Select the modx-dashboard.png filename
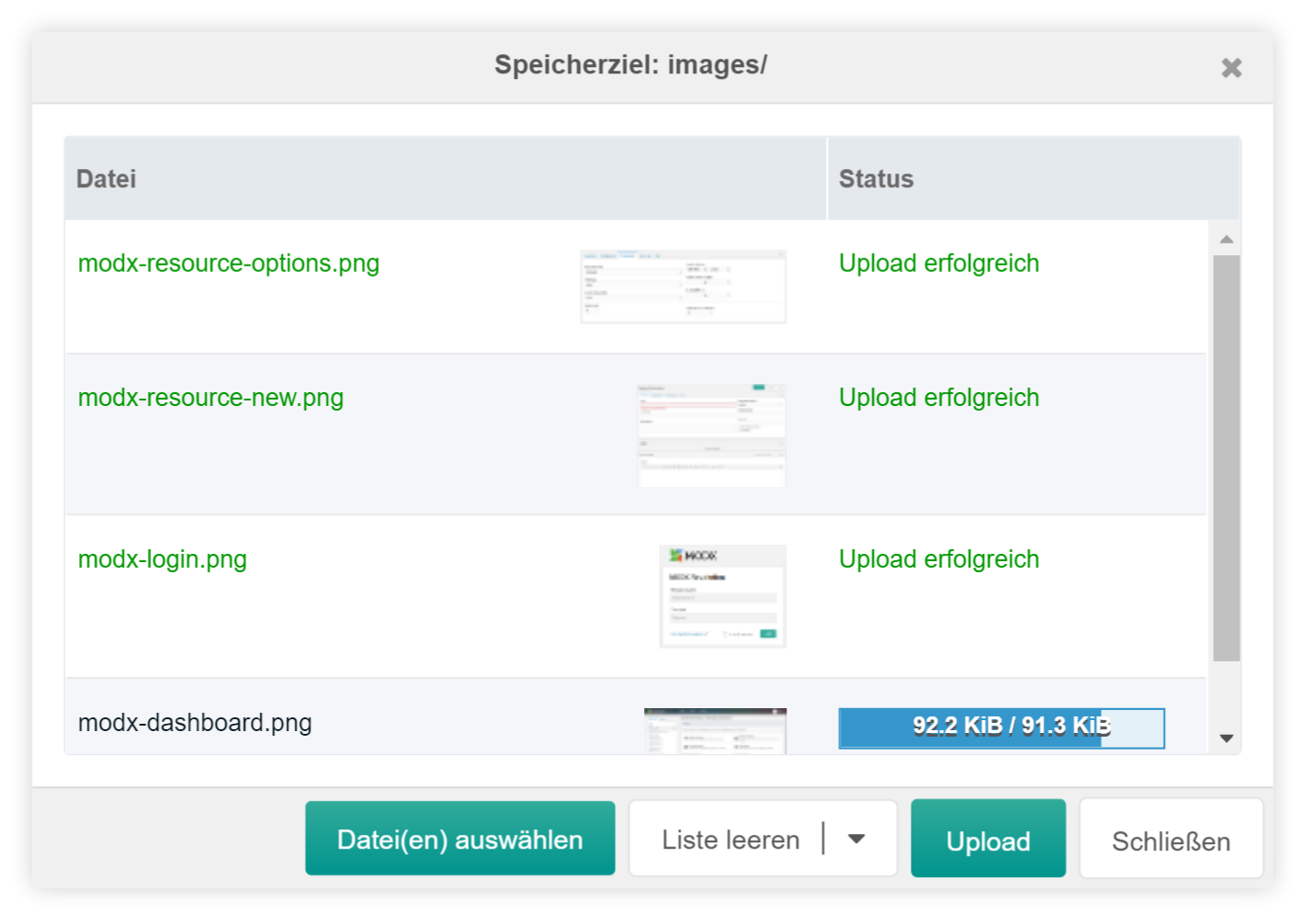The image size is (1314, 924). 195,723
